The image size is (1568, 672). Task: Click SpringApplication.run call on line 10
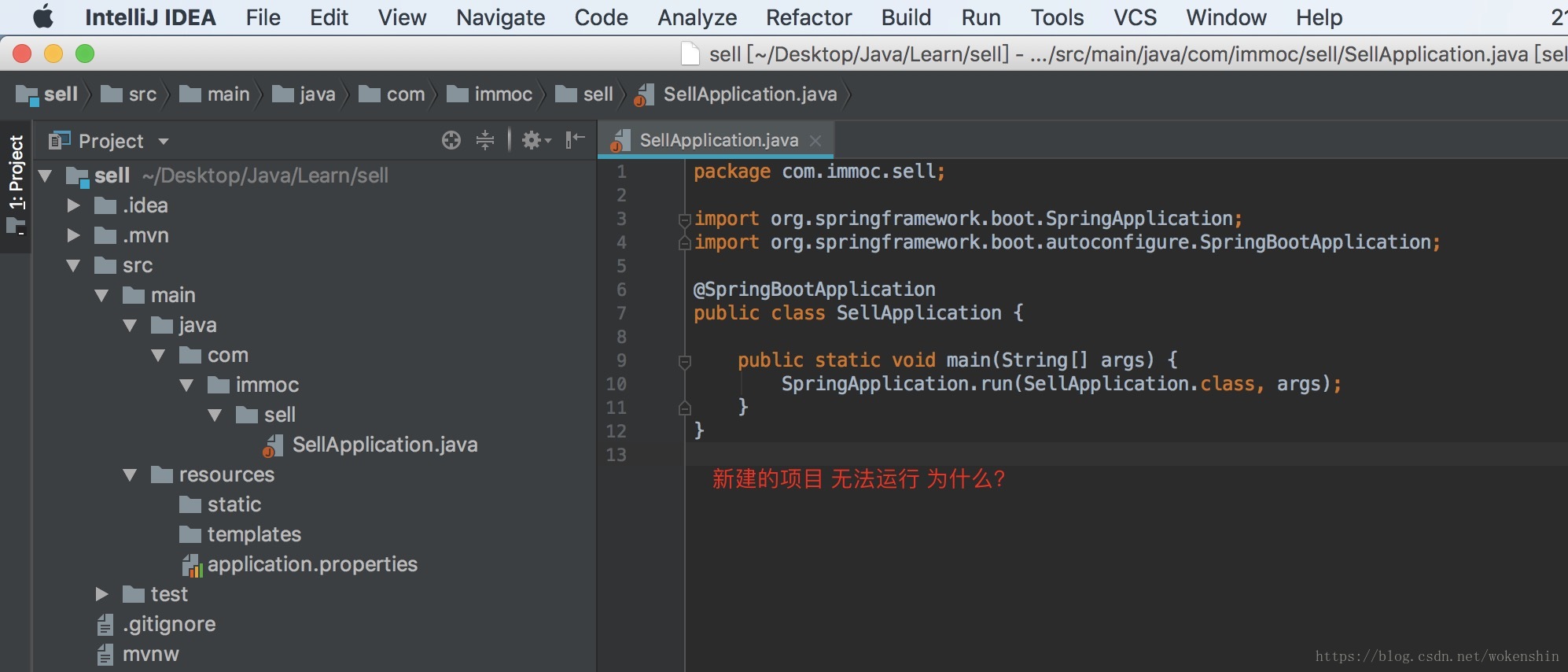1061,384
